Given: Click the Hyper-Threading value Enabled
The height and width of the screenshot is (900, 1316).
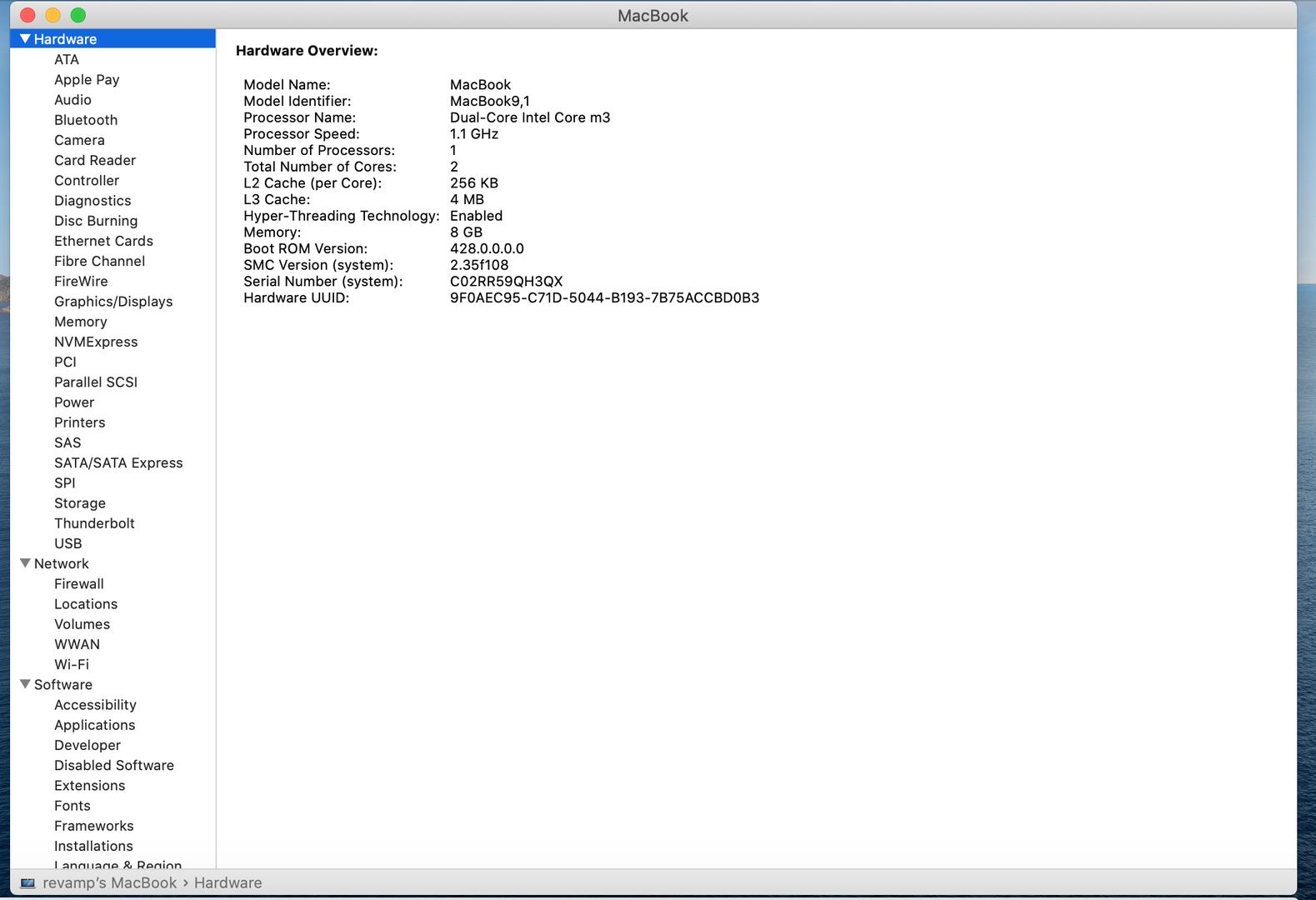Looking at the screenshot, I should coord(476,216).
